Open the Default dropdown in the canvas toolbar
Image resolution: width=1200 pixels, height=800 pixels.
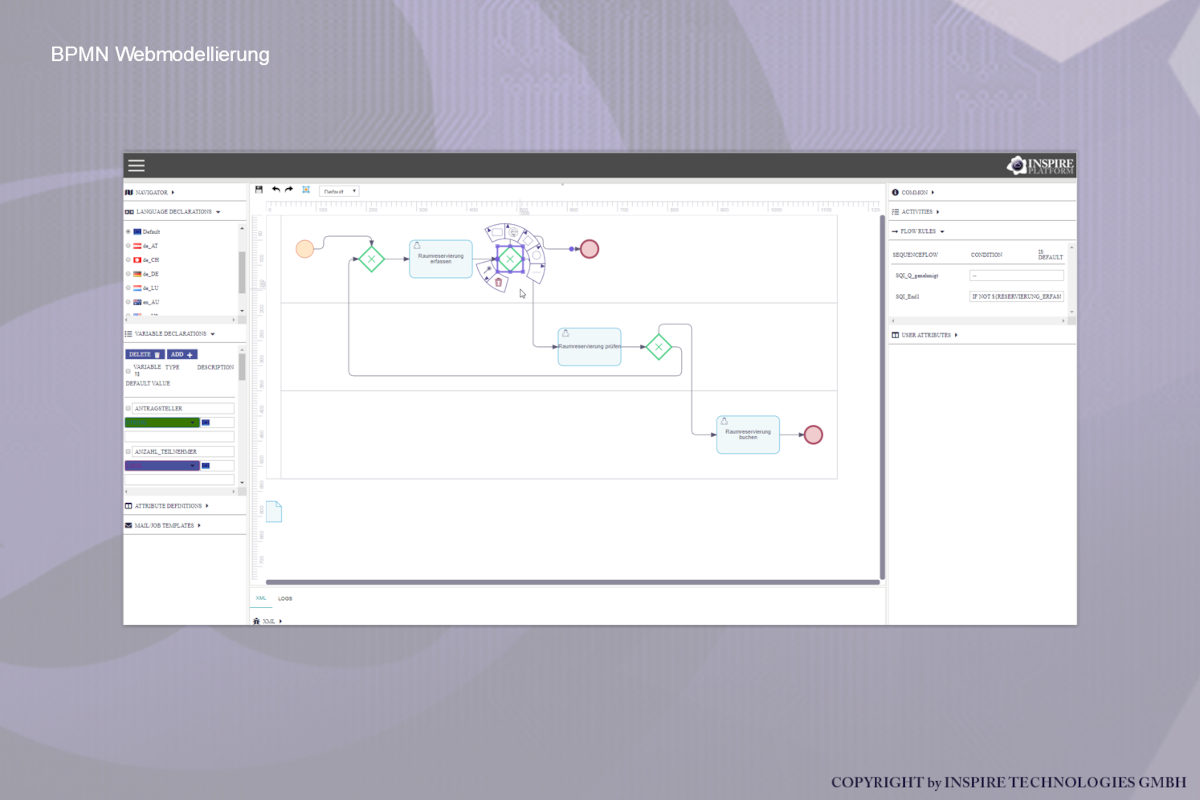tap(339, 190)
